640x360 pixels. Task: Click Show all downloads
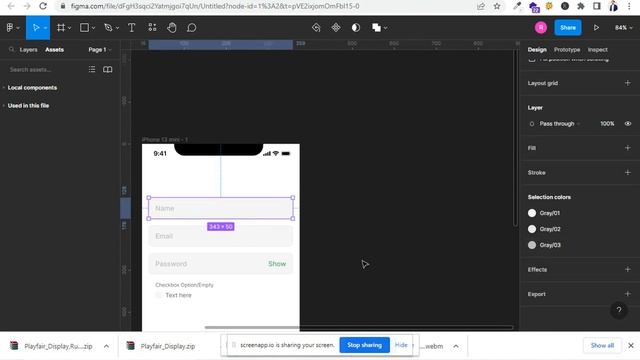(602, 345)
